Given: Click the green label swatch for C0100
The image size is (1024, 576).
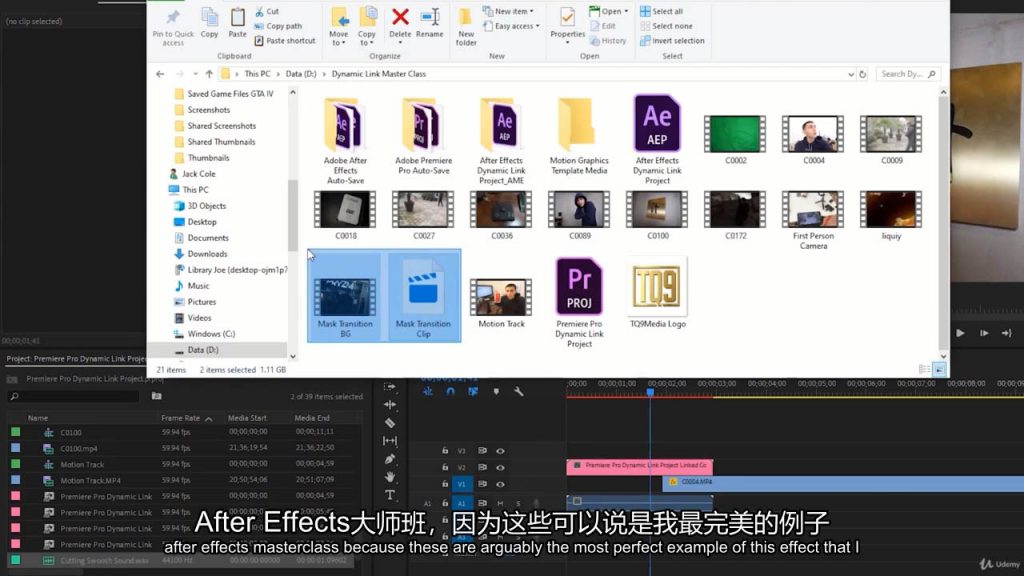Looking at the screenshot, I should 16,432.
